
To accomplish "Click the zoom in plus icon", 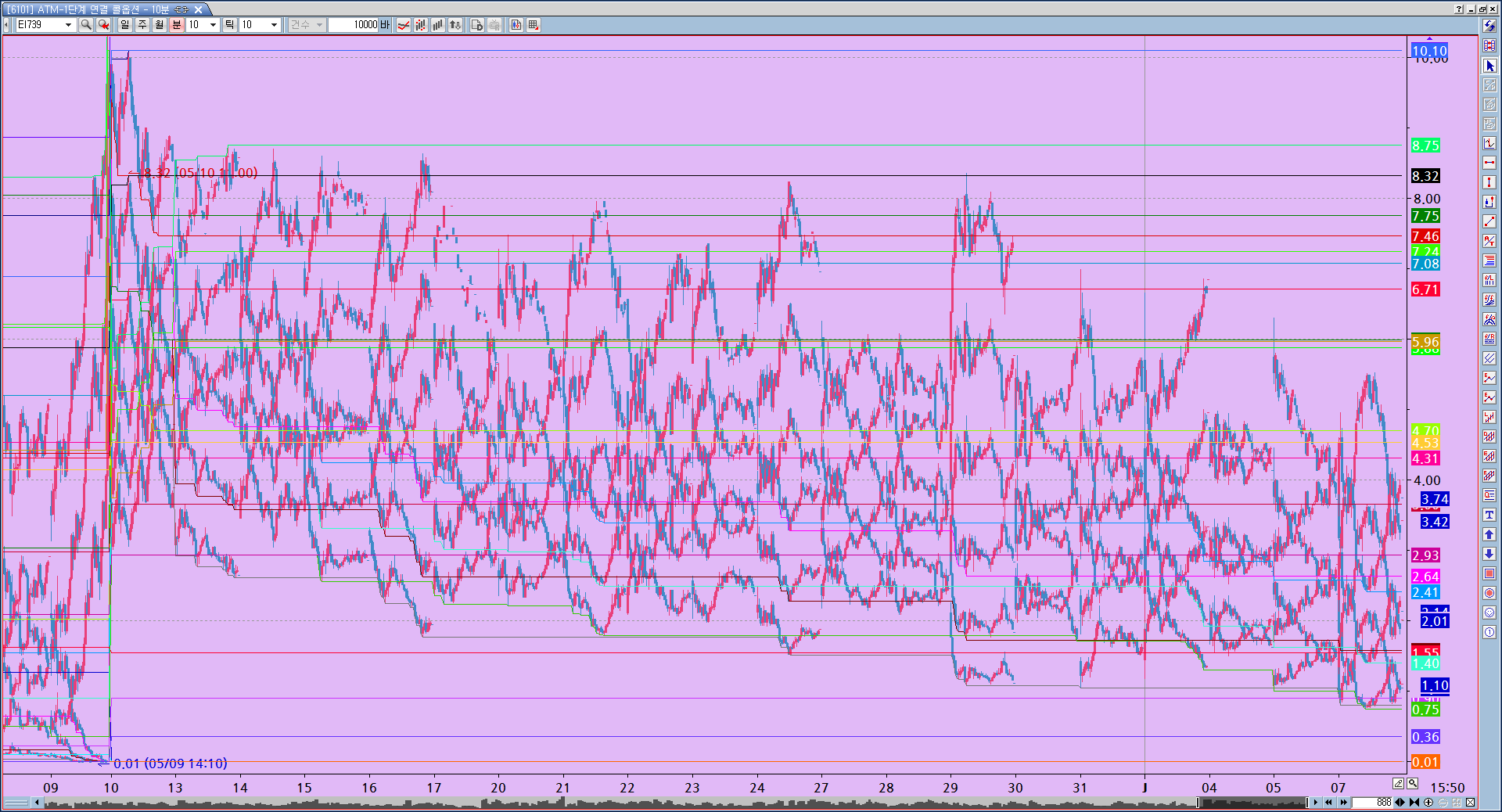I will 1428,803.
